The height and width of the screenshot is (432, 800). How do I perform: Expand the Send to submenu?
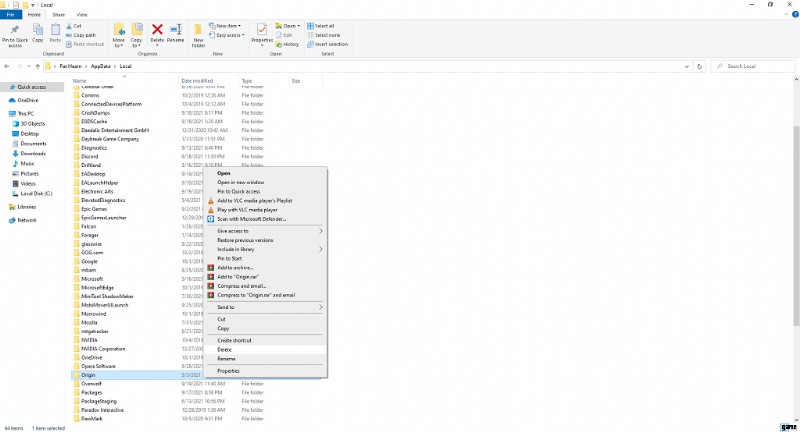click(265, 308)
